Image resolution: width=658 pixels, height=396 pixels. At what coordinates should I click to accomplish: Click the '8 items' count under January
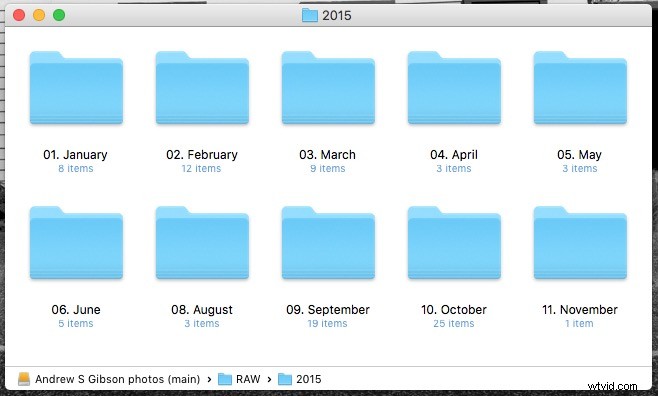pos(76,169)
